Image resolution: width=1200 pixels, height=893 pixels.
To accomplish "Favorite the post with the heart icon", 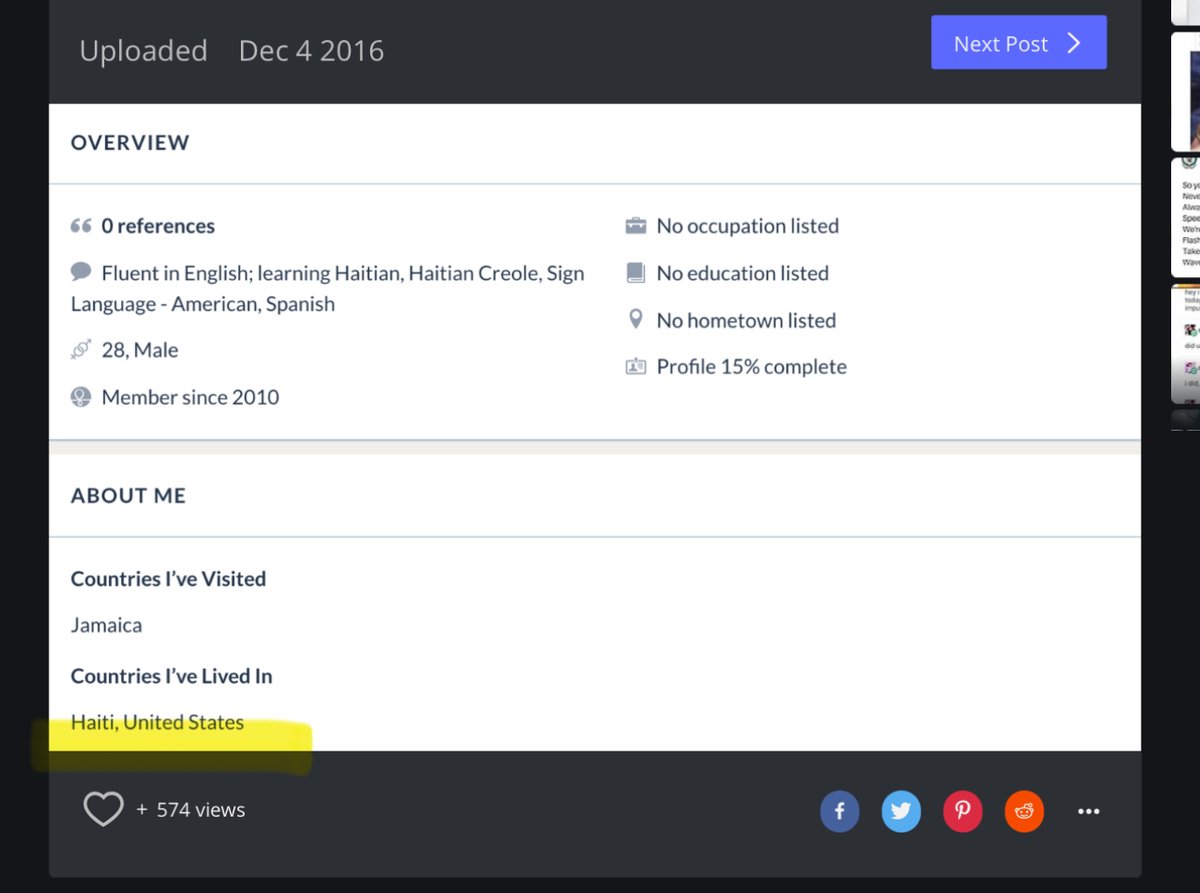I will pos(103,809).
